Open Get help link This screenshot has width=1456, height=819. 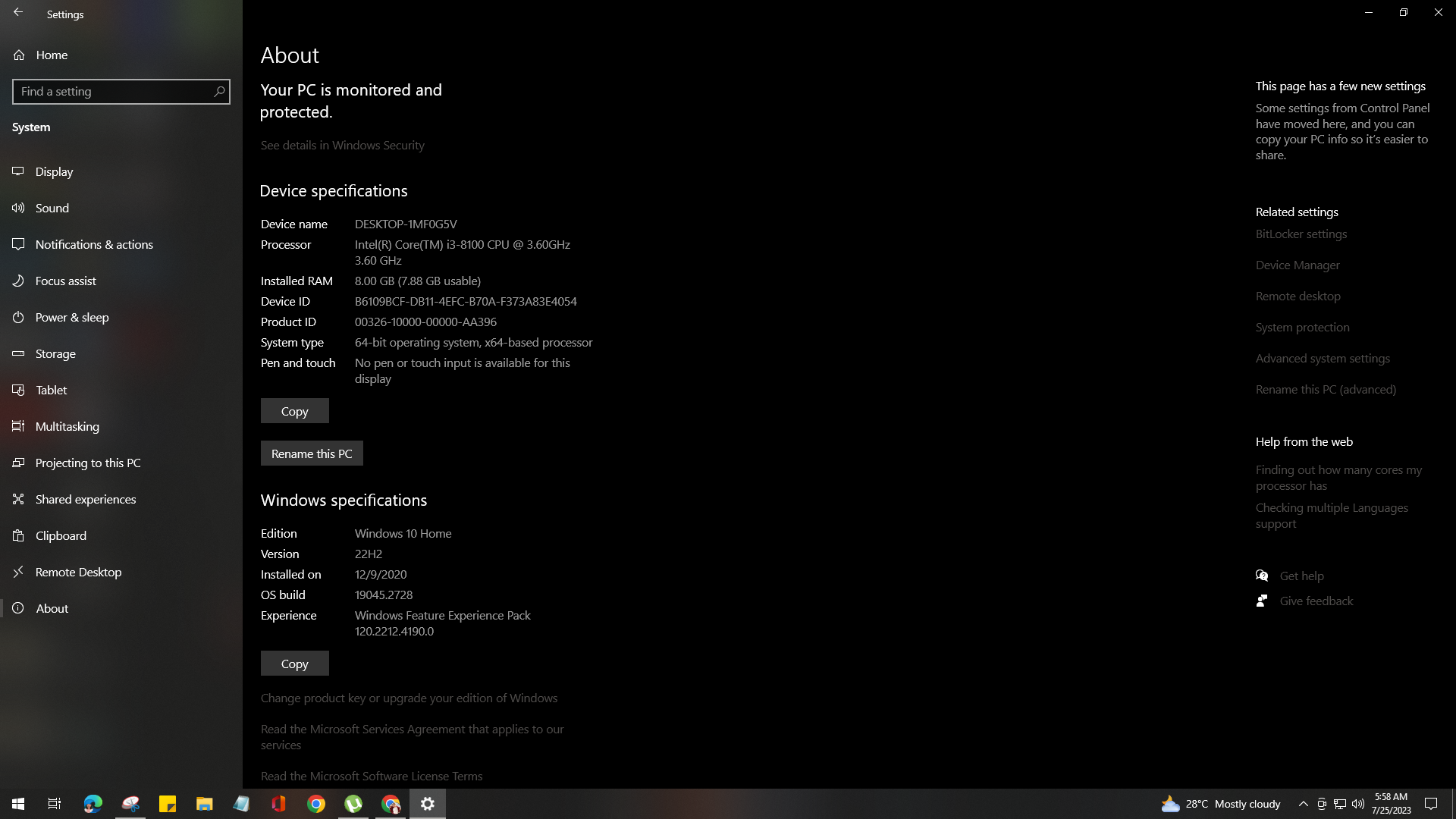(1301, 576)
